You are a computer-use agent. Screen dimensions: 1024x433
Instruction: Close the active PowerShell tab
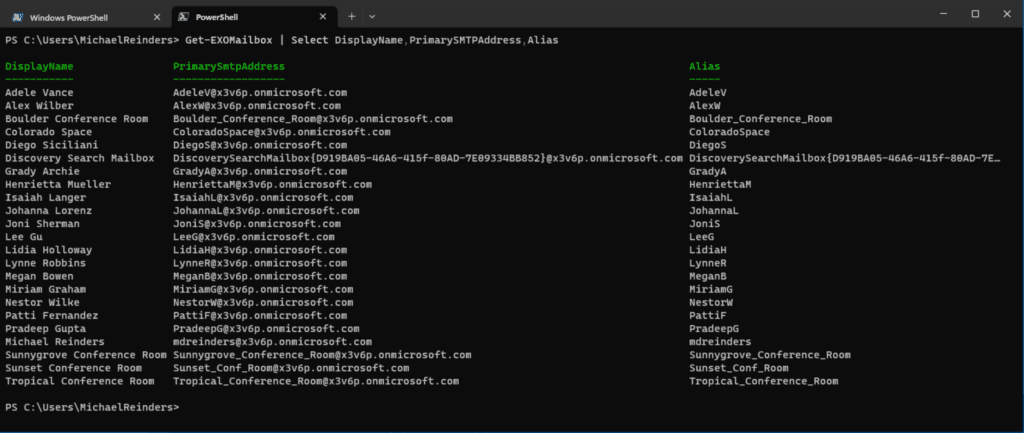pos(325,17)
